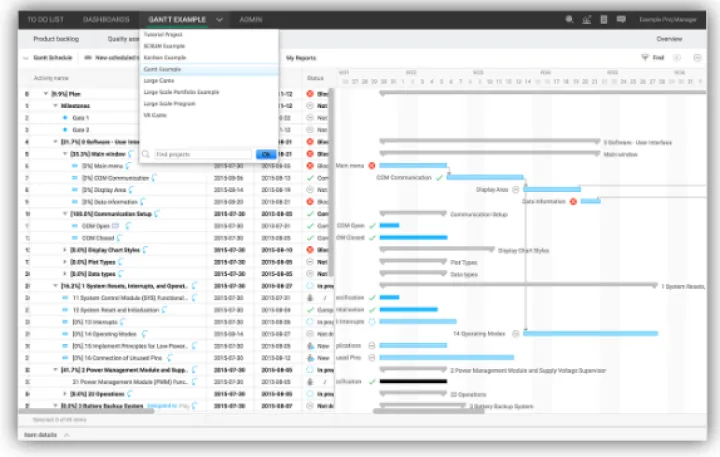Click the search magnifier icon in top bar
Viewport: 720px width, 457px height.
click(570, 19)
